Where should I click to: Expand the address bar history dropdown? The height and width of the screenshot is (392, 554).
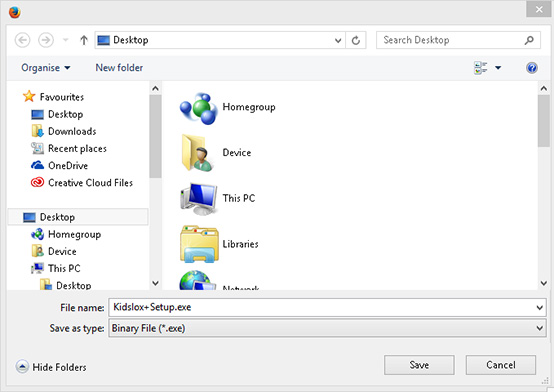(338, 40)
